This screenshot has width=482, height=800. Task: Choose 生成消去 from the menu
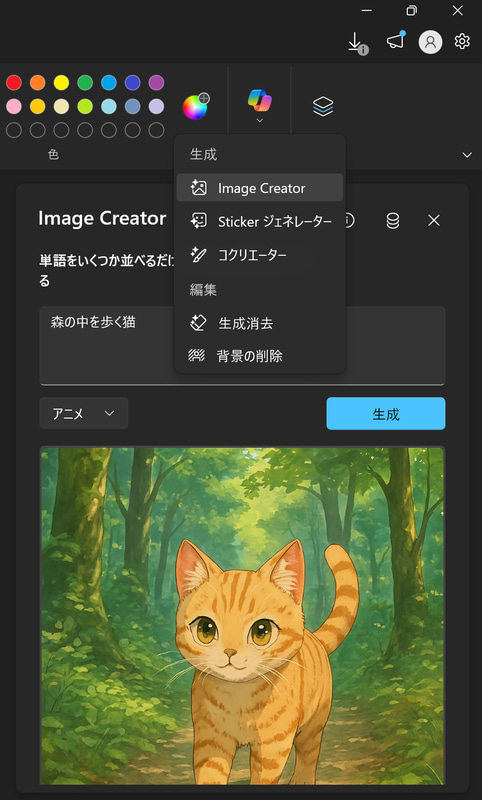(x=260, y=323)
